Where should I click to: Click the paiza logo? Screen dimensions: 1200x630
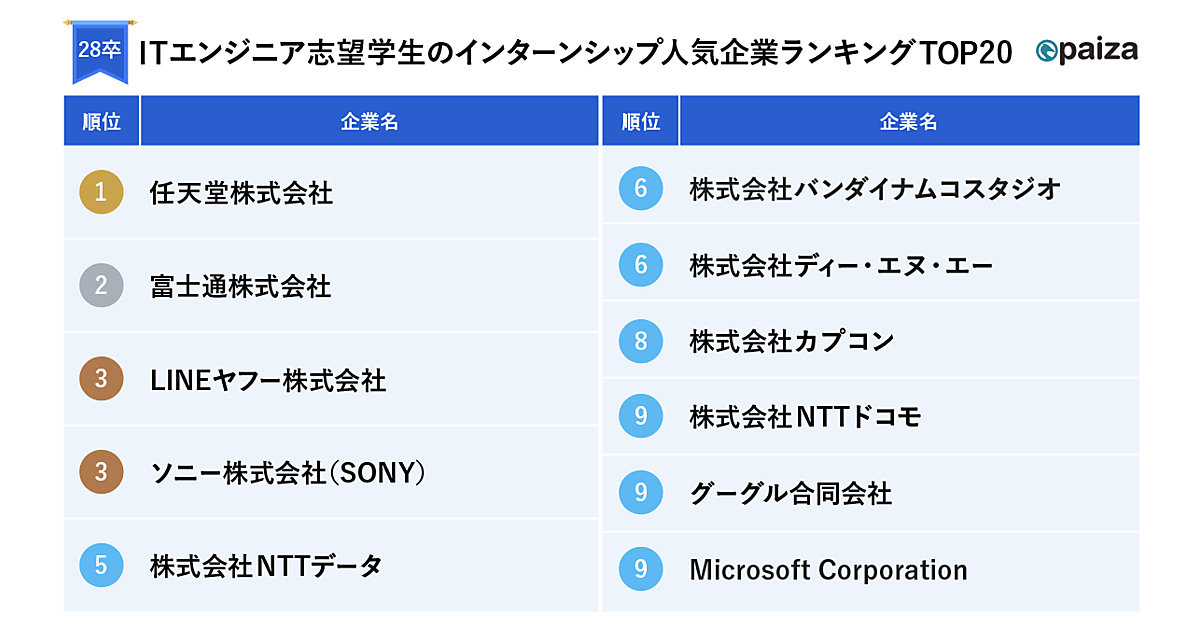pyautogui.click(x=1087, y=51)
